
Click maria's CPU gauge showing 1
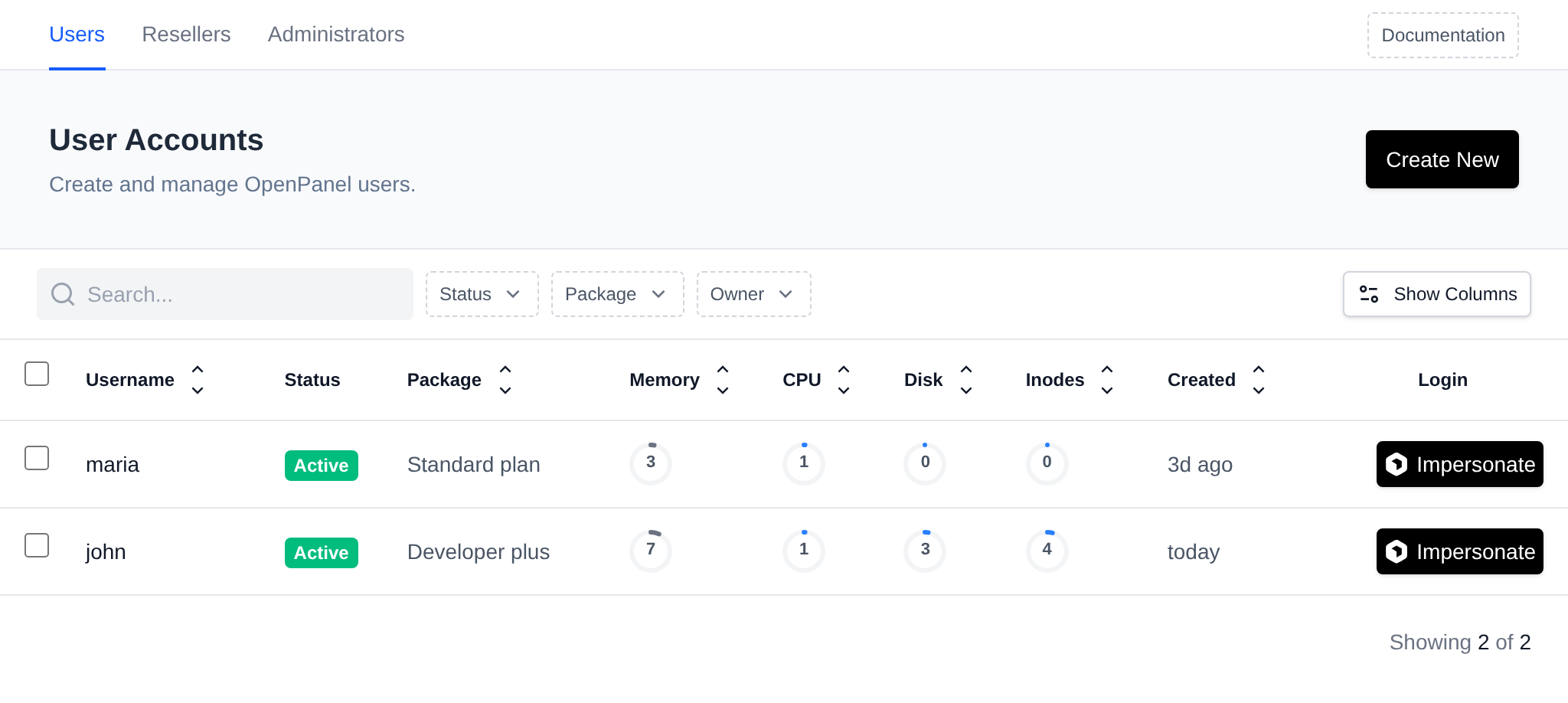(804, 463)
